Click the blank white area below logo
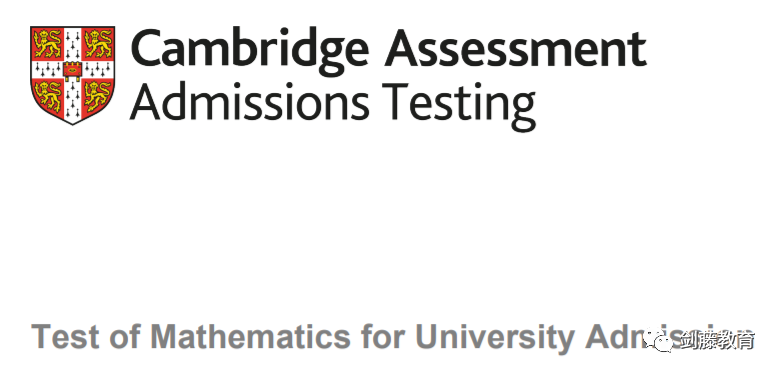781x375 pixels. pyautogui.click(x=390, y=219)
